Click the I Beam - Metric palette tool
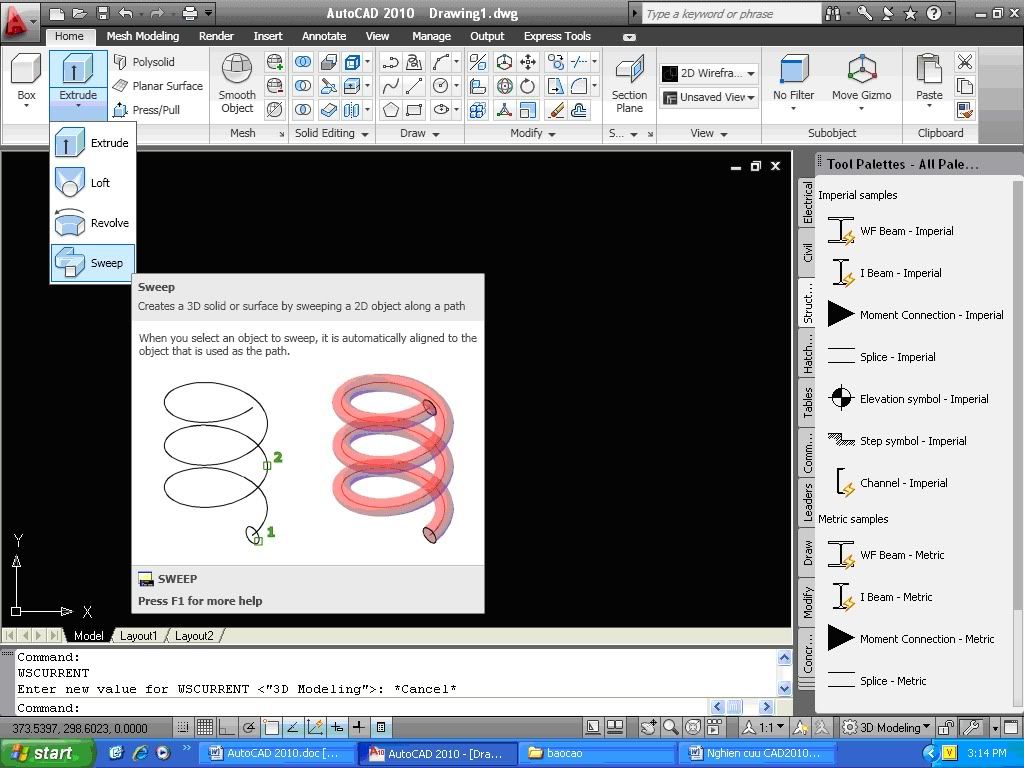The height and width of the screenshot is (768, 1024). click(x=881, y=597)
